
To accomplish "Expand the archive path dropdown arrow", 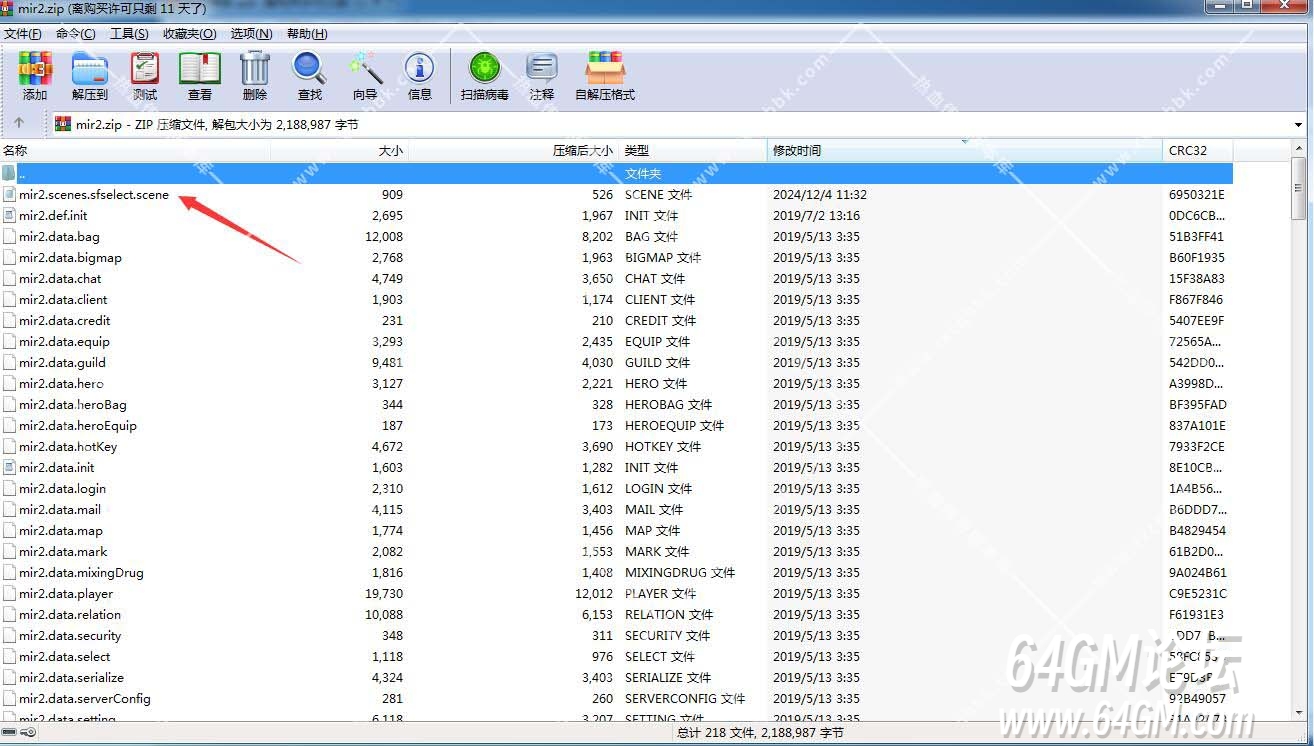I will [x=1298, y=125].
